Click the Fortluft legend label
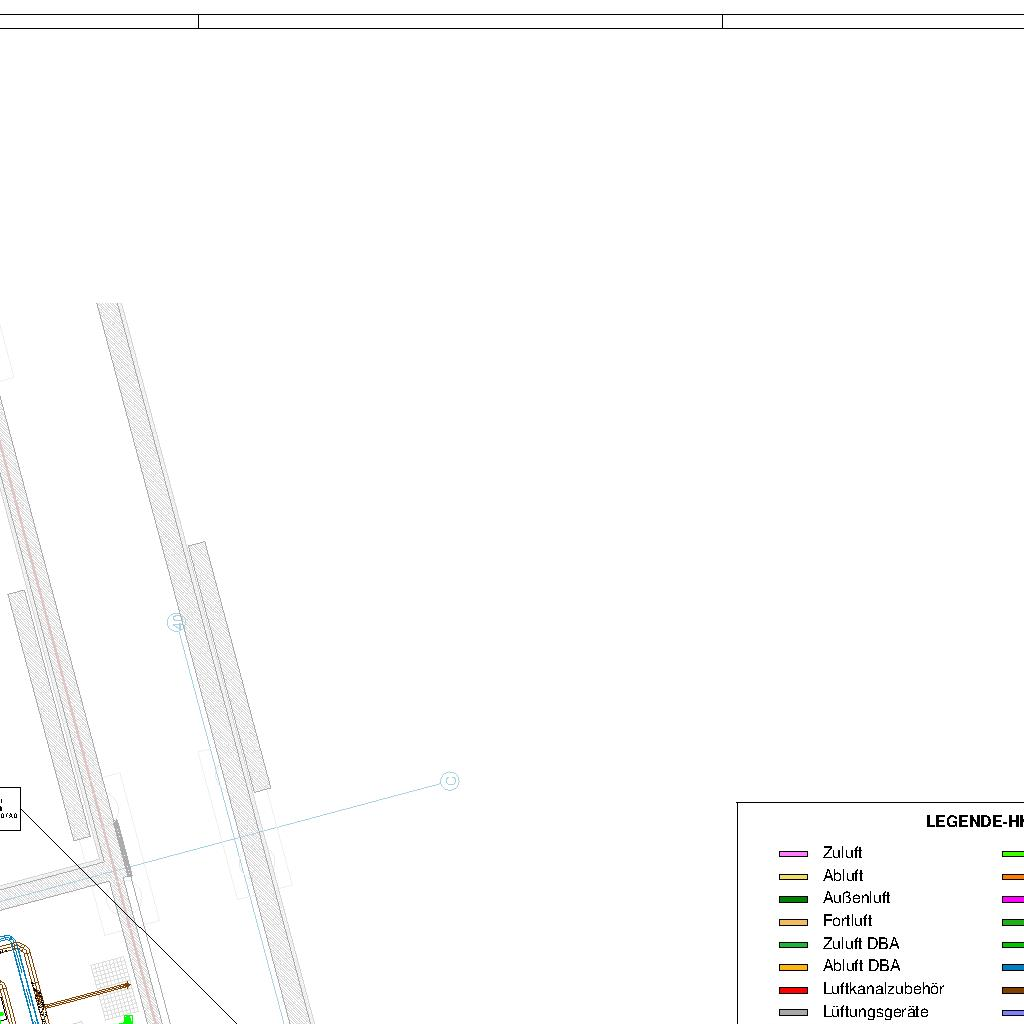 click(x=847, y=921)
